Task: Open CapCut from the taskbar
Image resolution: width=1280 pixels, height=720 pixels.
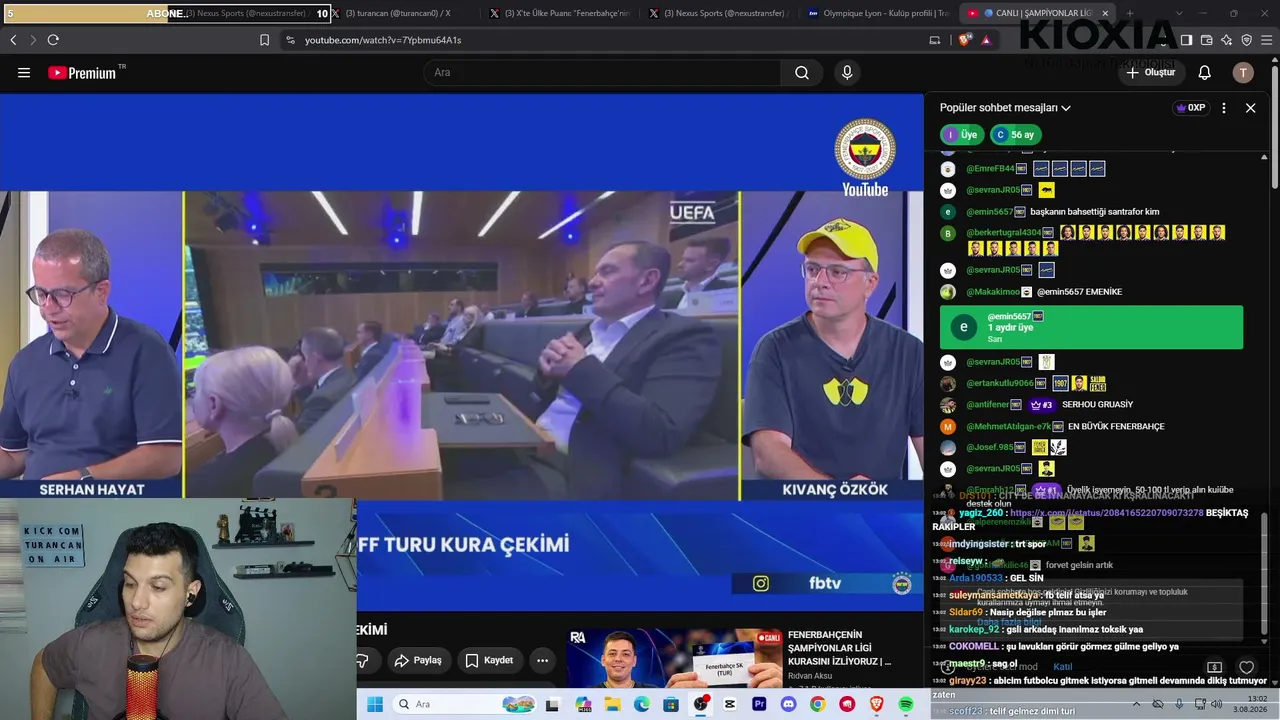Action: [730, 705]
